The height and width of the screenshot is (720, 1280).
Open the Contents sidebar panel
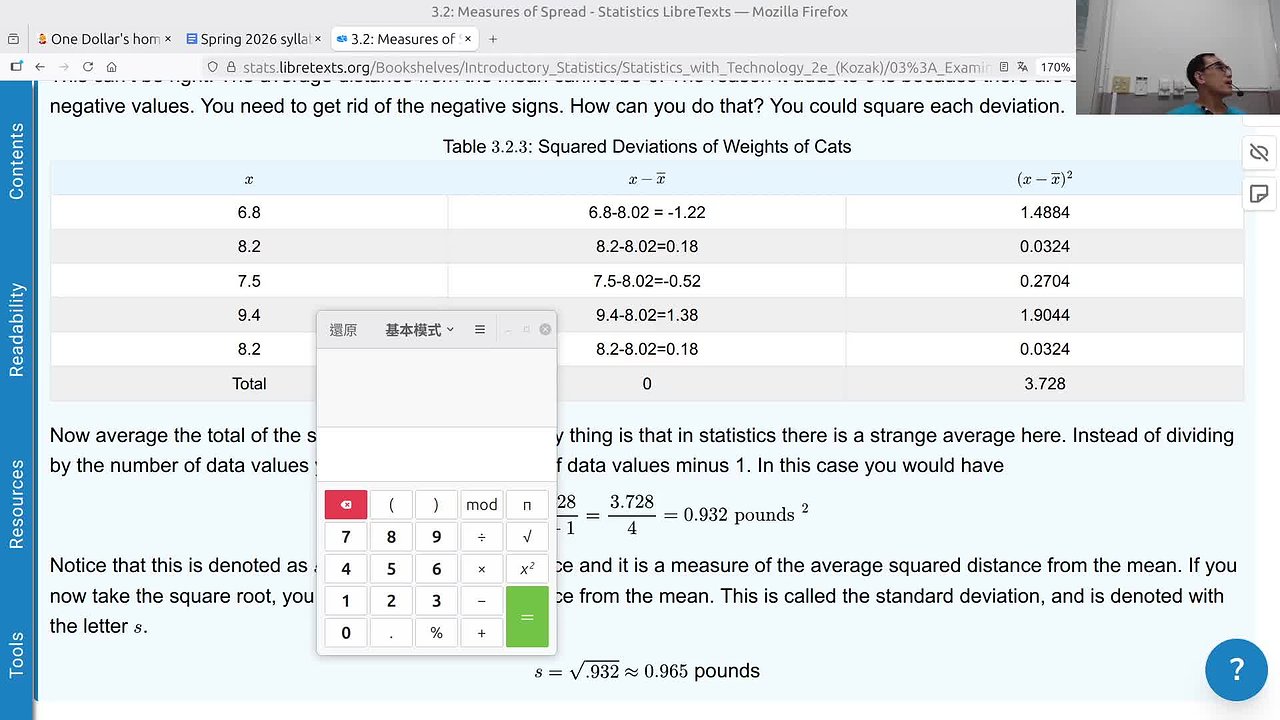[17, 161]
